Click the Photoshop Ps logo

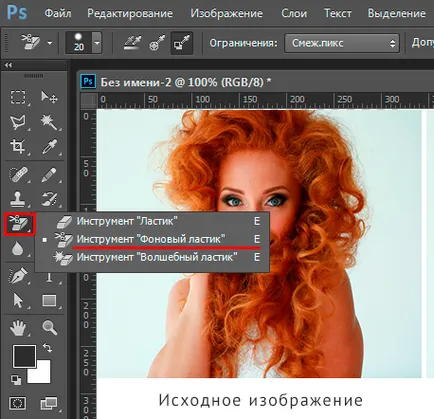click(x=17, y=13)
